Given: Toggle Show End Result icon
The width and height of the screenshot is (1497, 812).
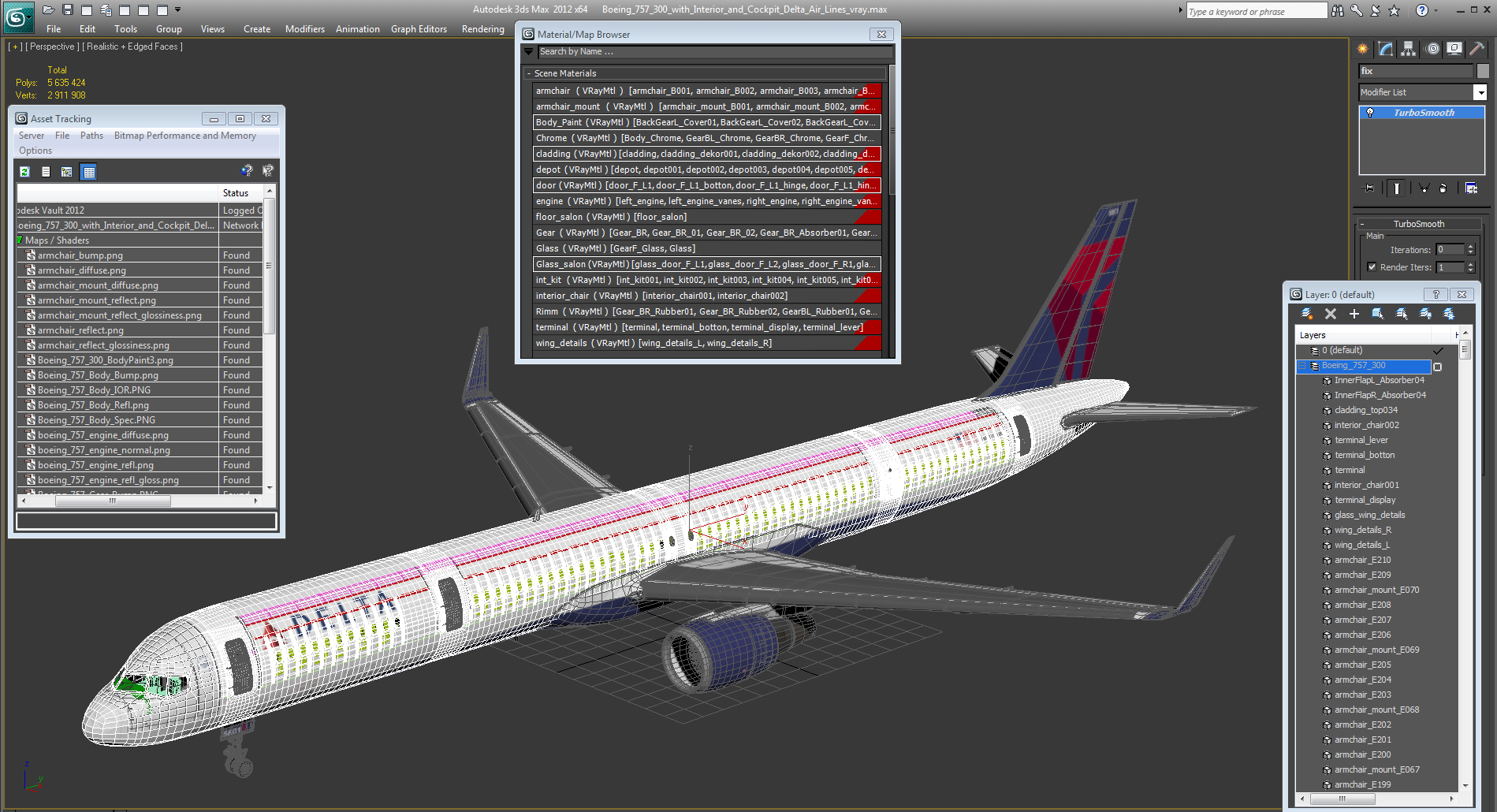Looking at the screenshot, I should click(x=1396, y=188).
